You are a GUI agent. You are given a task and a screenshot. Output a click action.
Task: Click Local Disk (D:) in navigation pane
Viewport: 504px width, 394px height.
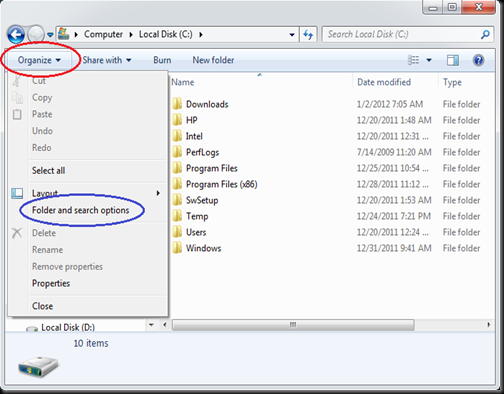click(x=68, y=327)
